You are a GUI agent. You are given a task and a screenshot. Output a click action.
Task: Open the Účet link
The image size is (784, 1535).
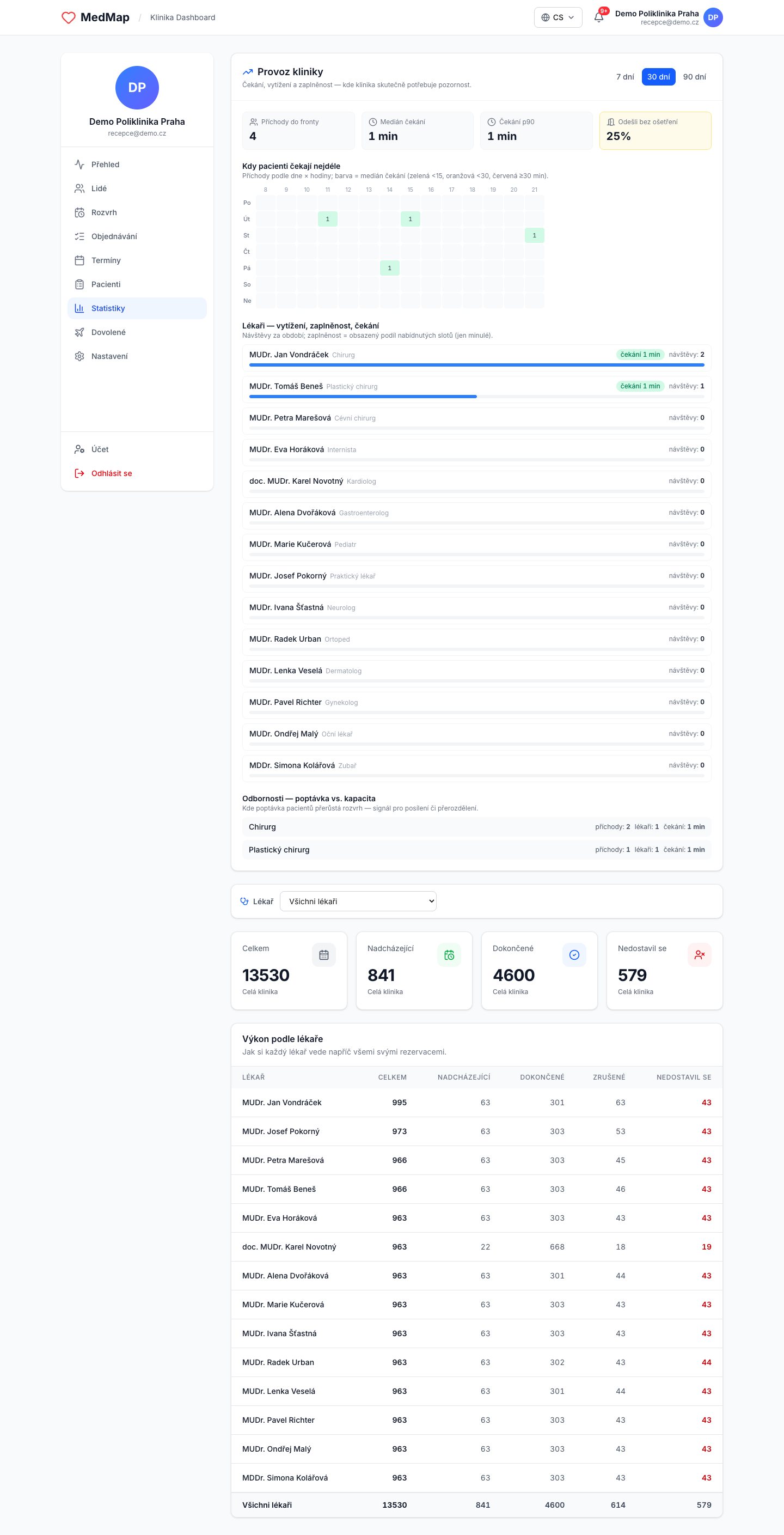pos(137,449)
